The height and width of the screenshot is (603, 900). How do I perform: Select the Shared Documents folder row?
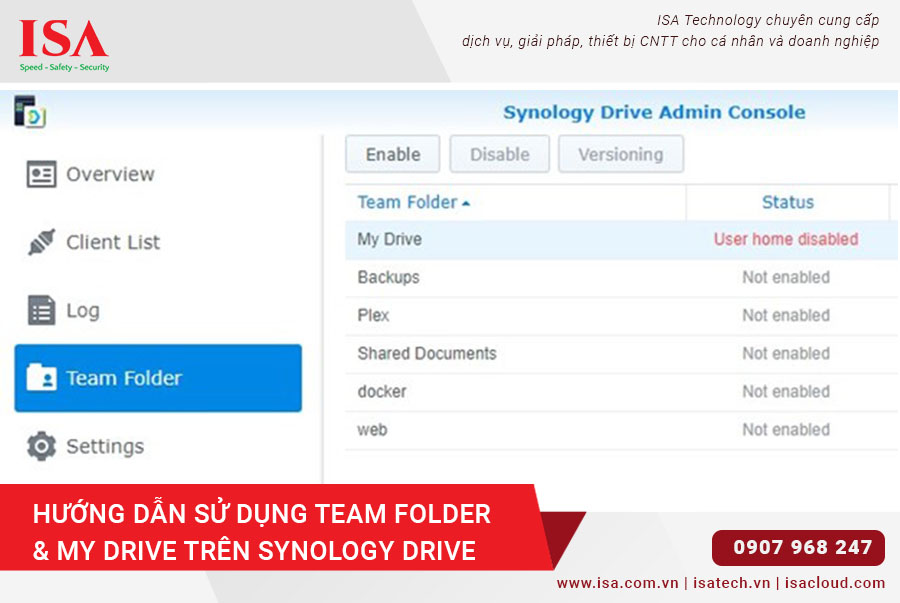click(622, 353)
